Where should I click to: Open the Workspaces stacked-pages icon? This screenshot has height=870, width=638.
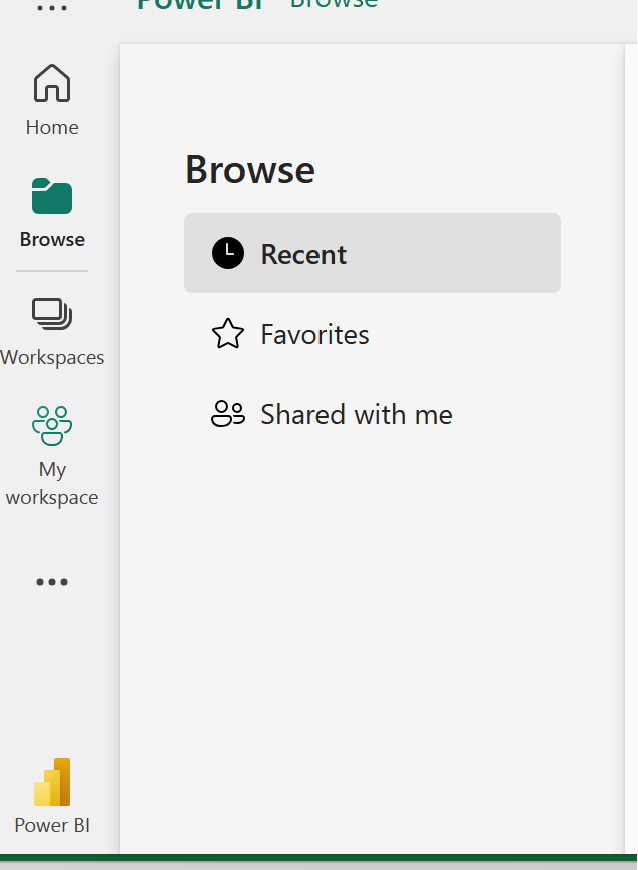52,314
